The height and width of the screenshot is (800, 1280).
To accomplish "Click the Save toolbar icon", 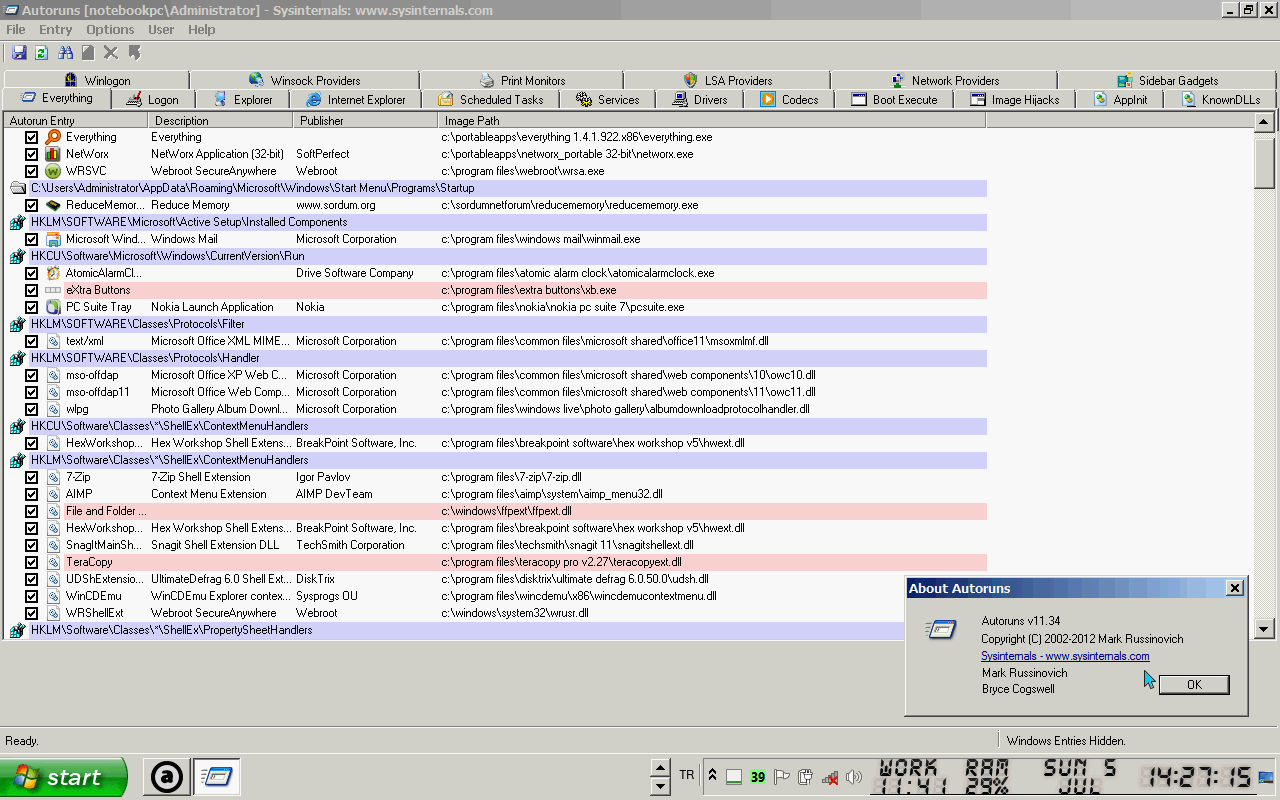I will [19, 52].
